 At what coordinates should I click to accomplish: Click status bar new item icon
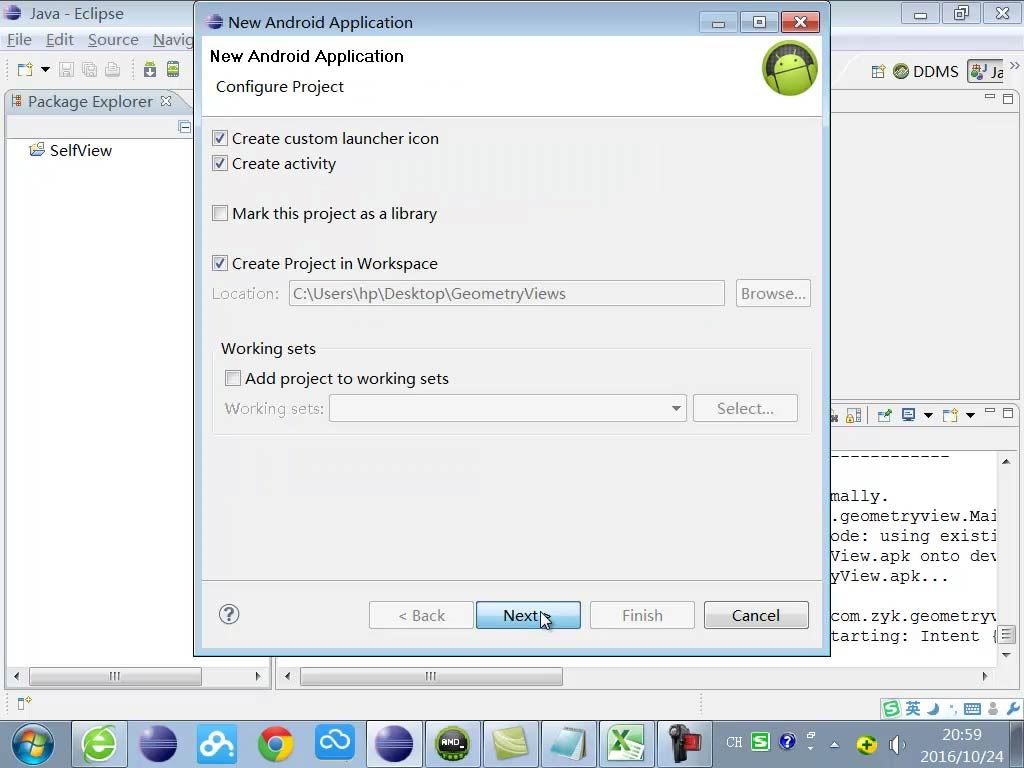(24, 703)
